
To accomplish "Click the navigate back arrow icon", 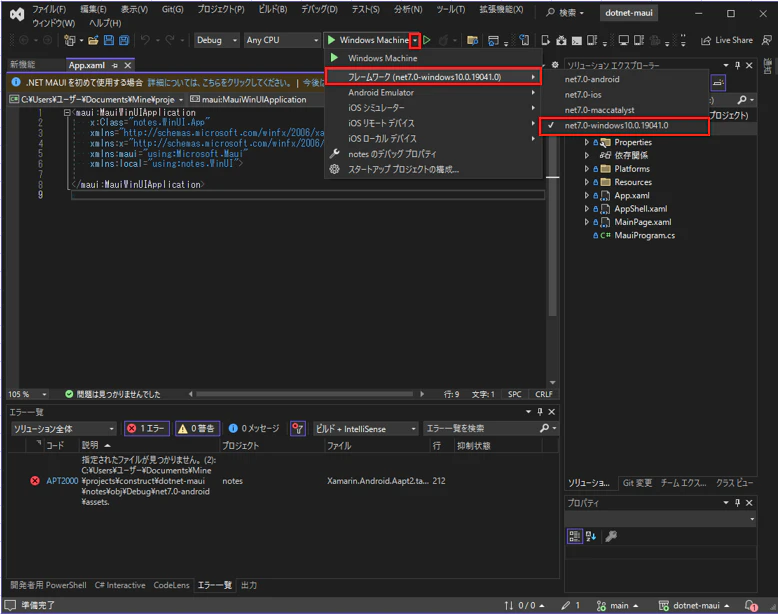I will [x=23, y=40].
